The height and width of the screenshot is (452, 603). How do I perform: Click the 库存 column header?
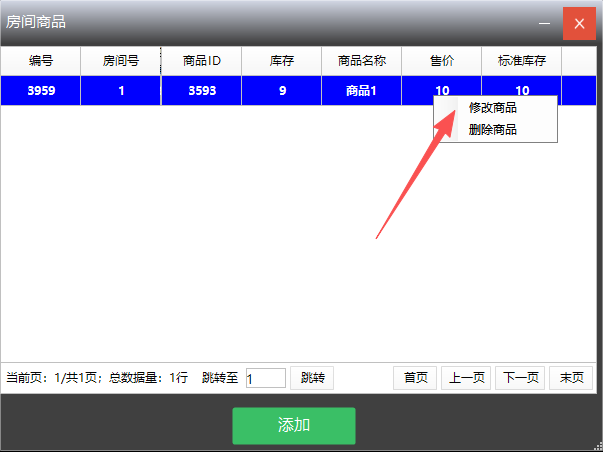pyautogui.click(x=282, y=61)
